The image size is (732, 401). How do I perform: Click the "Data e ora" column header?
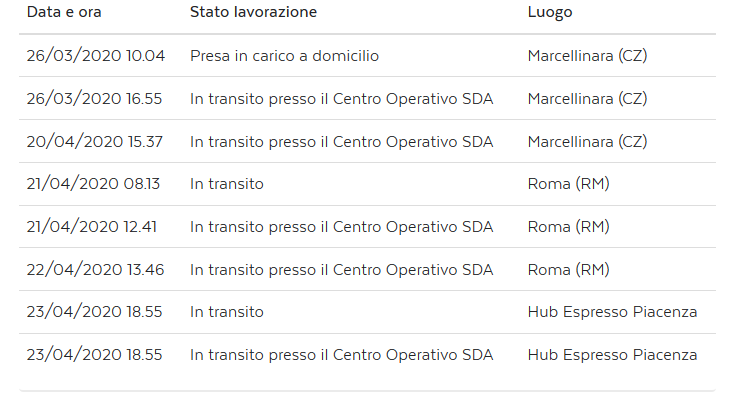click(x=64, y=13)
